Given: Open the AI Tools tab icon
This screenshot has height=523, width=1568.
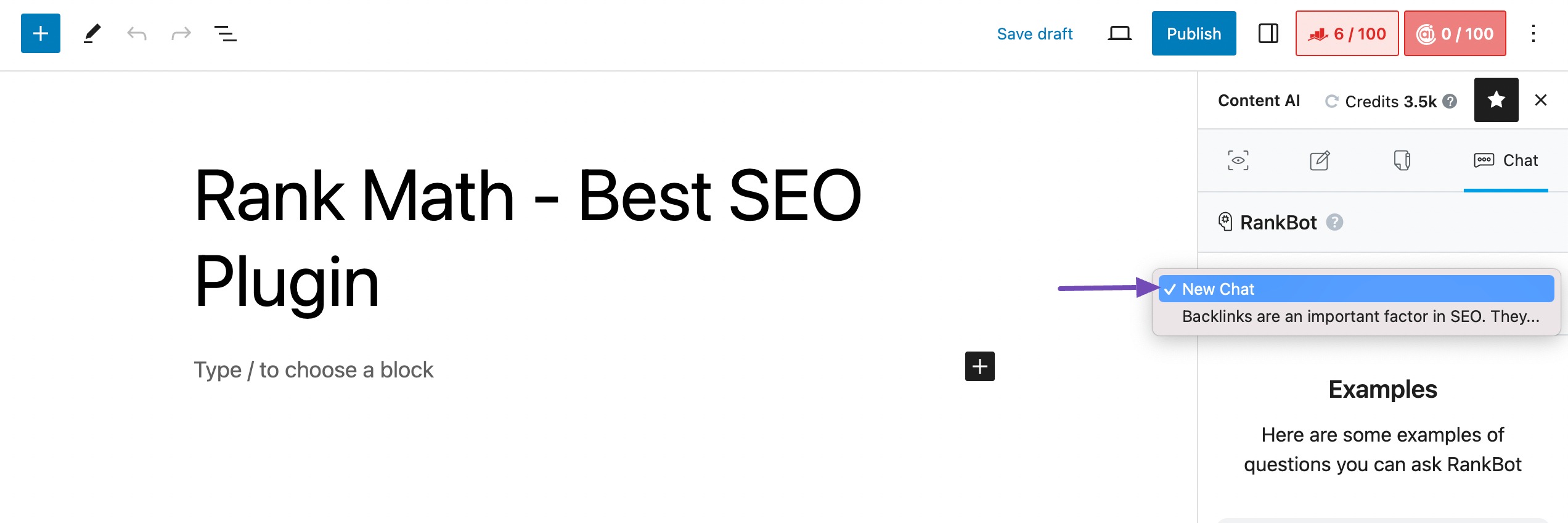Looking at the screenshot, I should pyautogui.click(x=1402, y=160).
